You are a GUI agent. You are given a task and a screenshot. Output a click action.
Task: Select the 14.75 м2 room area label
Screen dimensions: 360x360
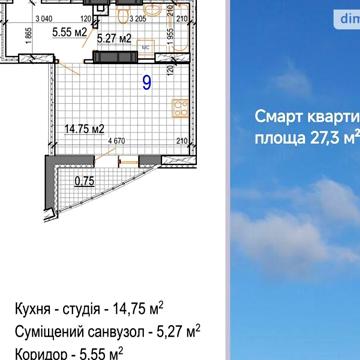click(x=84, y=129)
